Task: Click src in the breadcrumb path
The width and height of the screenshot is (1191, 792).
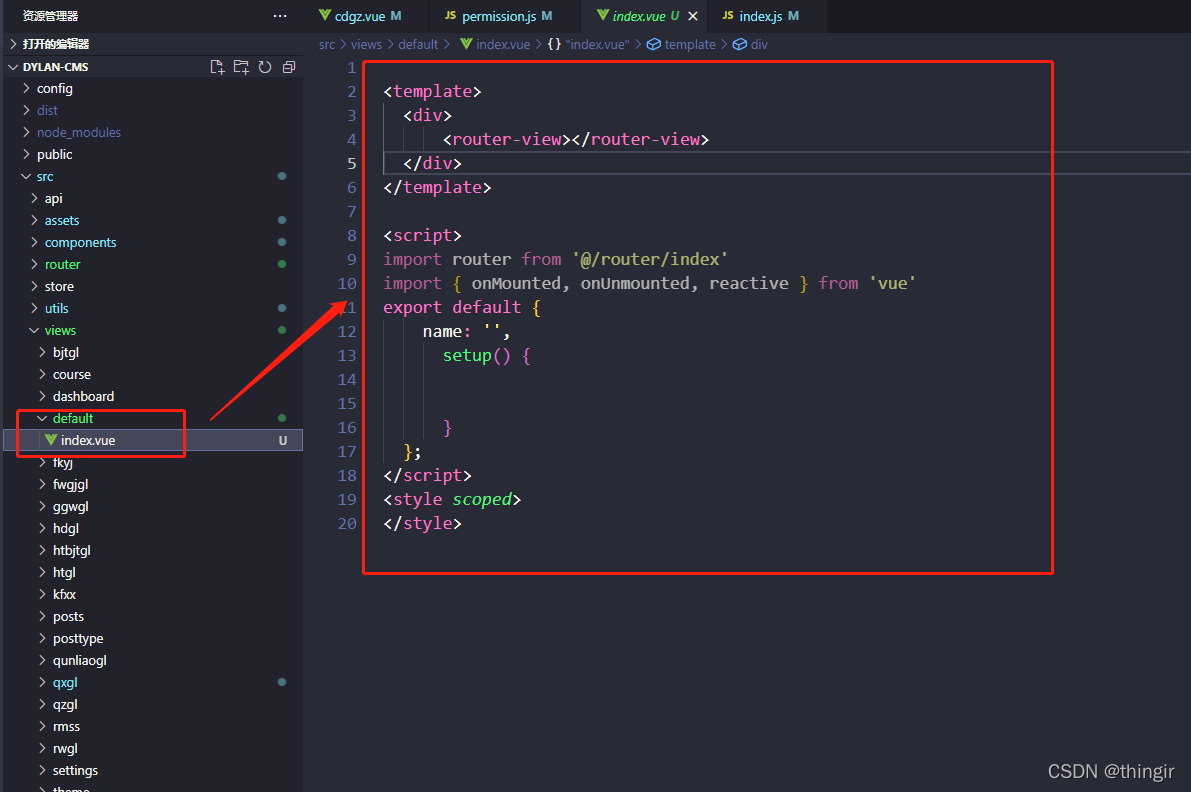Action: pyautogui.click(x=327, y=44)
